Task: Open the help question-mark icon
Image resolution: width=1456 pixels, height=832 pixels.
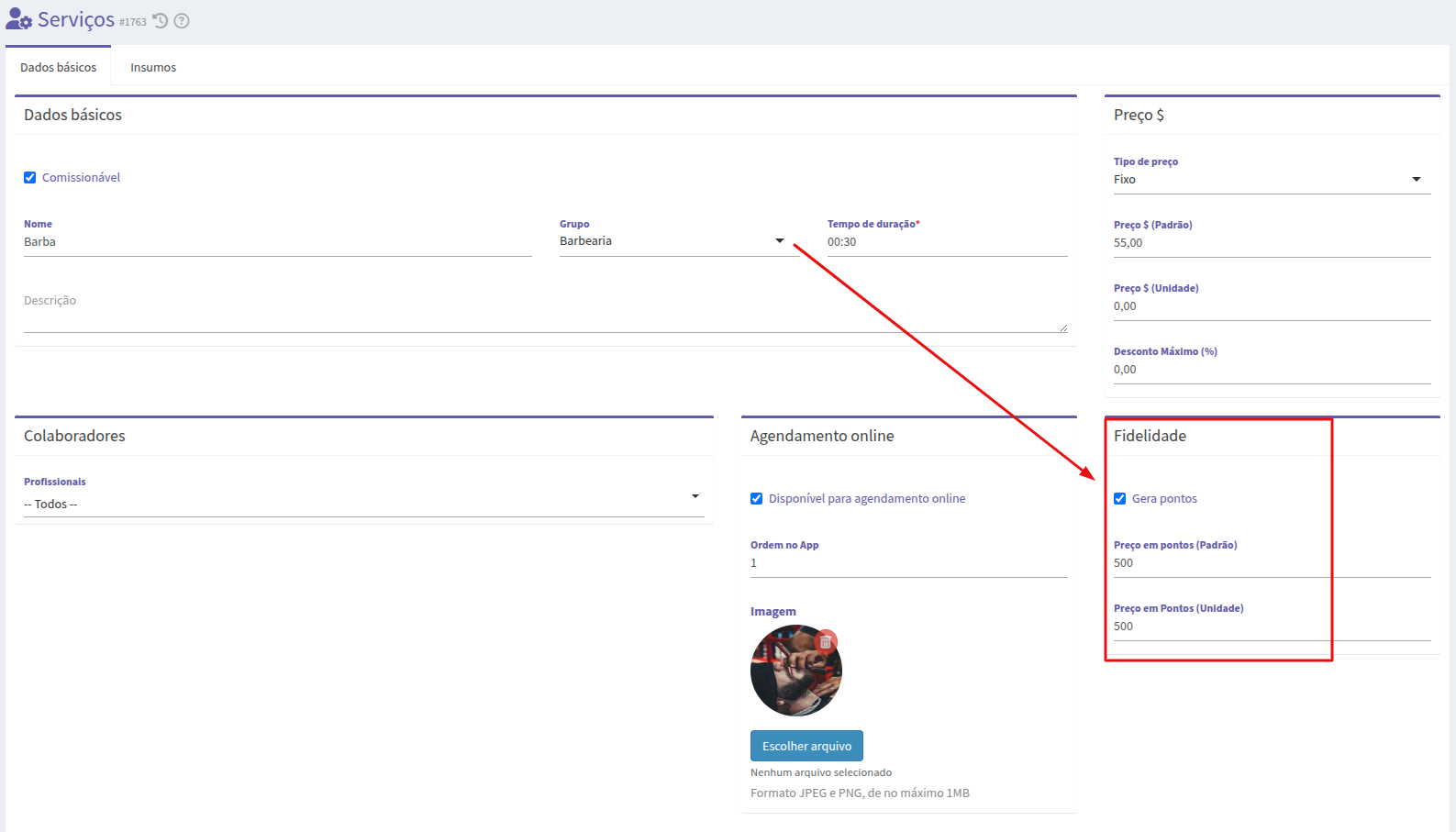Action: tap(182, 20)
